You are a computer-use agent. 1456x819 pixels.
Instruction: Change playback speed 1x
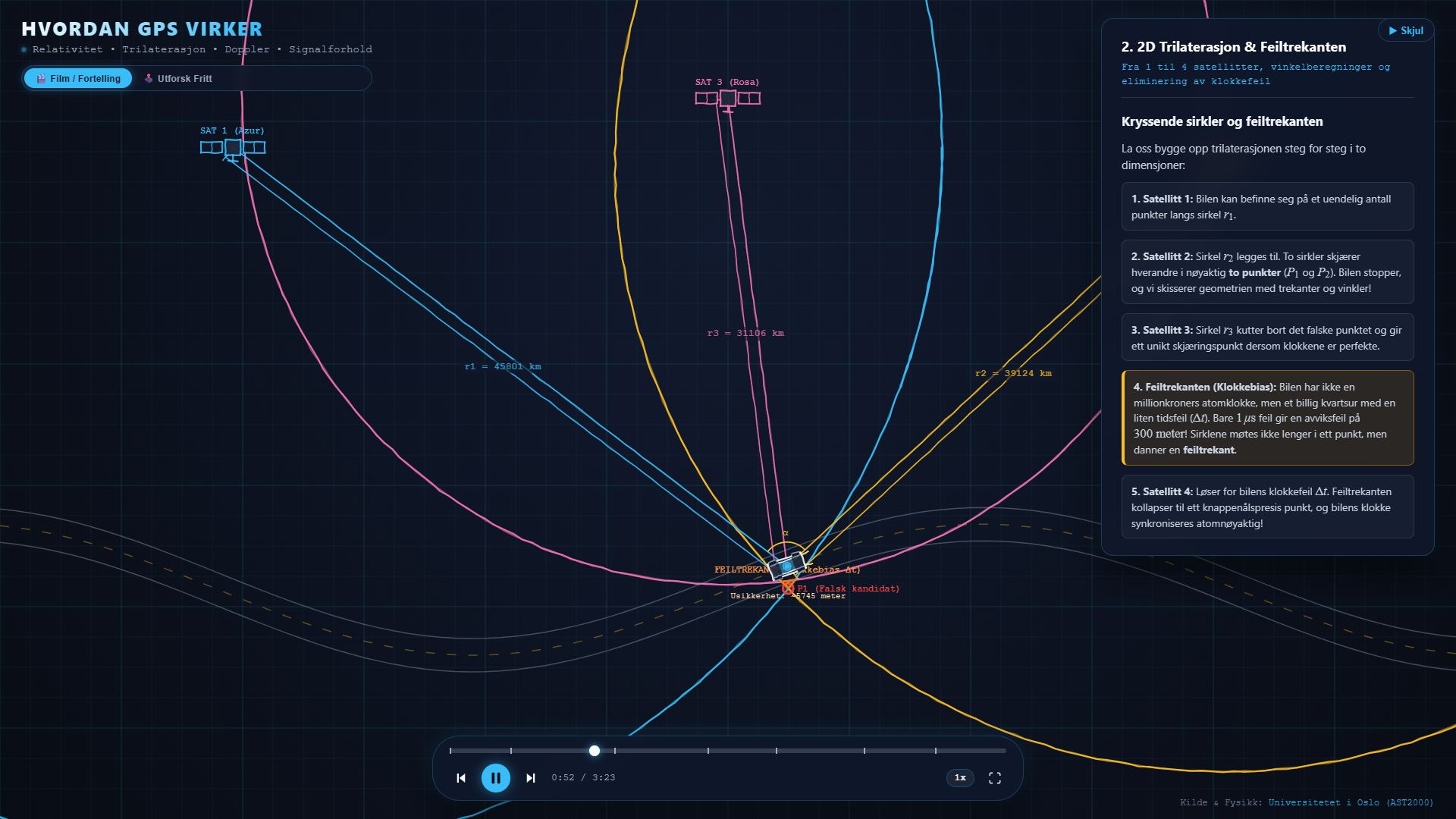click(x=960, y=777)
